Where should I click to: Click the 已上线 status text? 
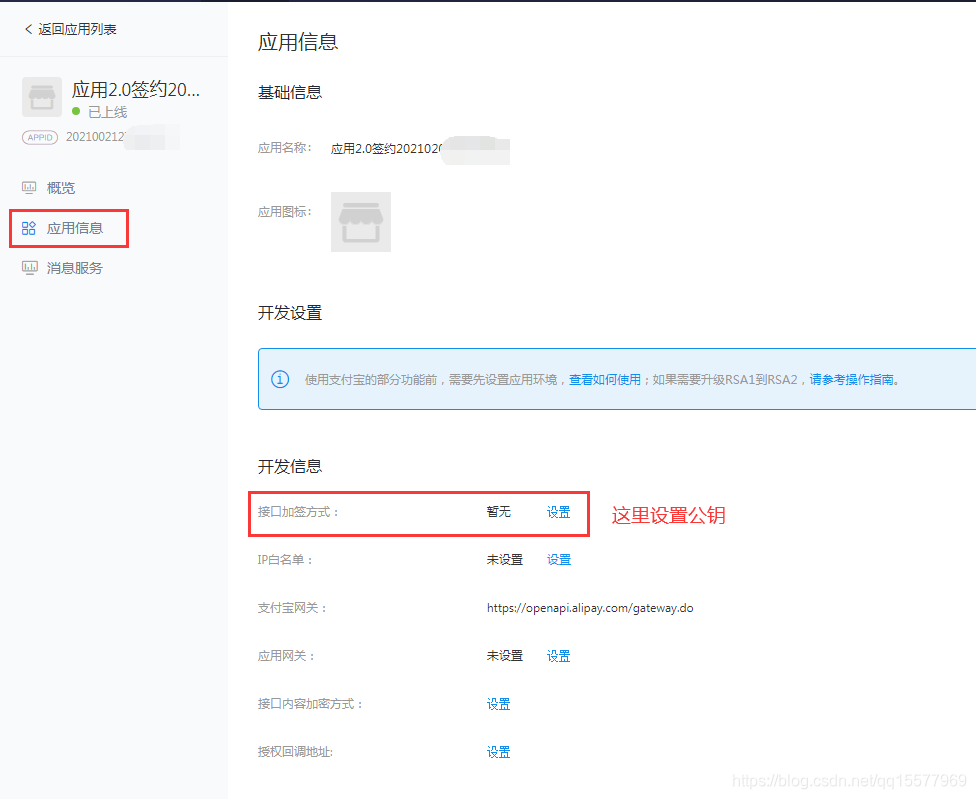[108, 112]
